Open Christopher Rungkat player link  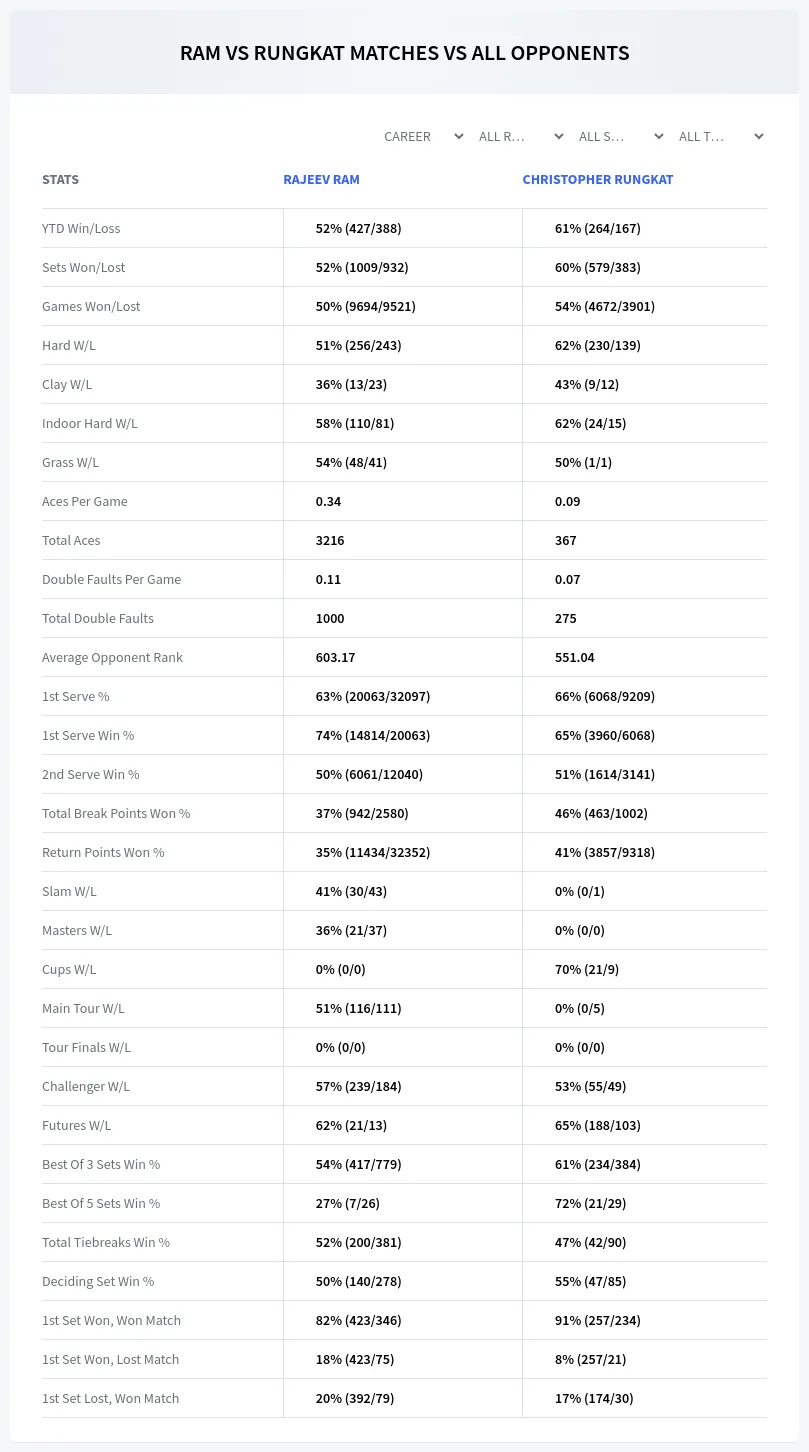click(x=598, y=180)
